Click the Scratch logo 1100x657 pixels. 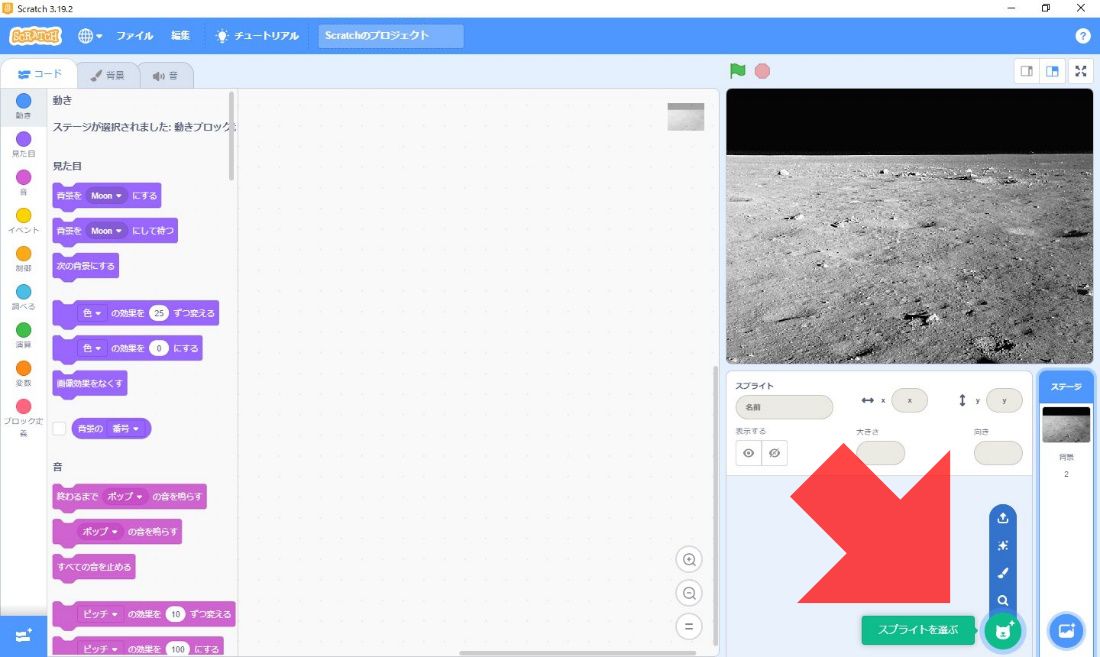coord(36,36)
